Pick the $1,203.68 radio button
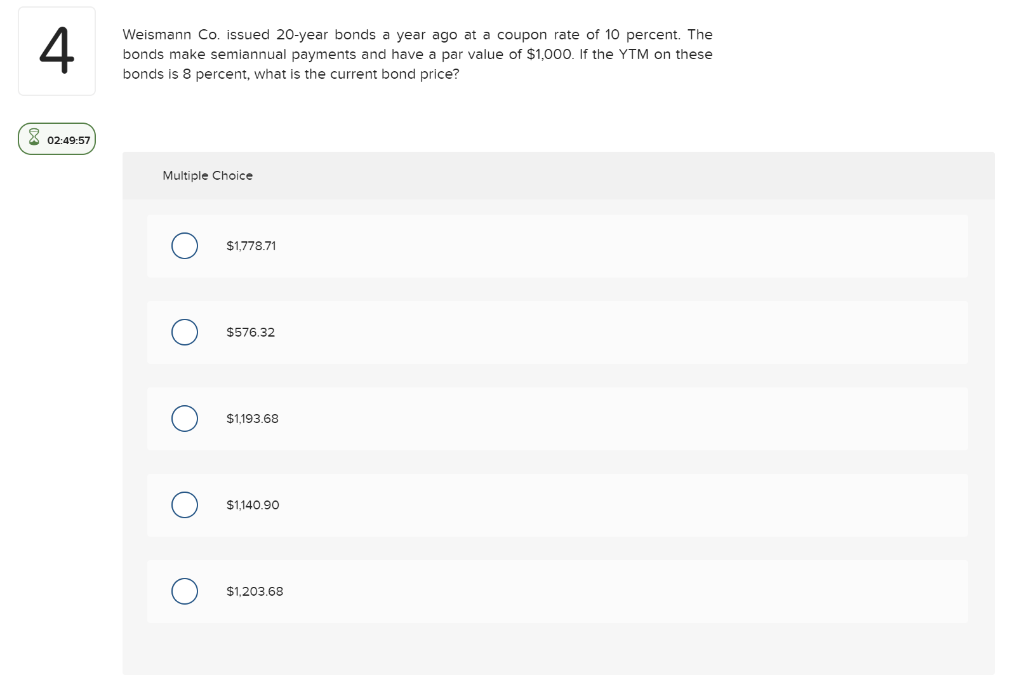The width and height of the screenshot is (1024, 684). 183,591
